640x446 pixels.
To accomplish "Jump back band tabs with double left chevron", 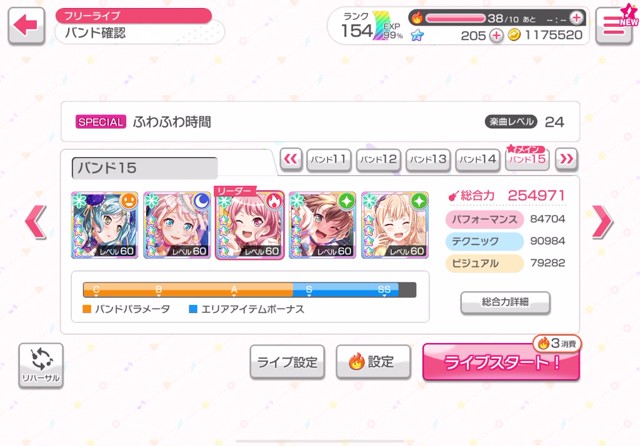I will coord(291,159).
